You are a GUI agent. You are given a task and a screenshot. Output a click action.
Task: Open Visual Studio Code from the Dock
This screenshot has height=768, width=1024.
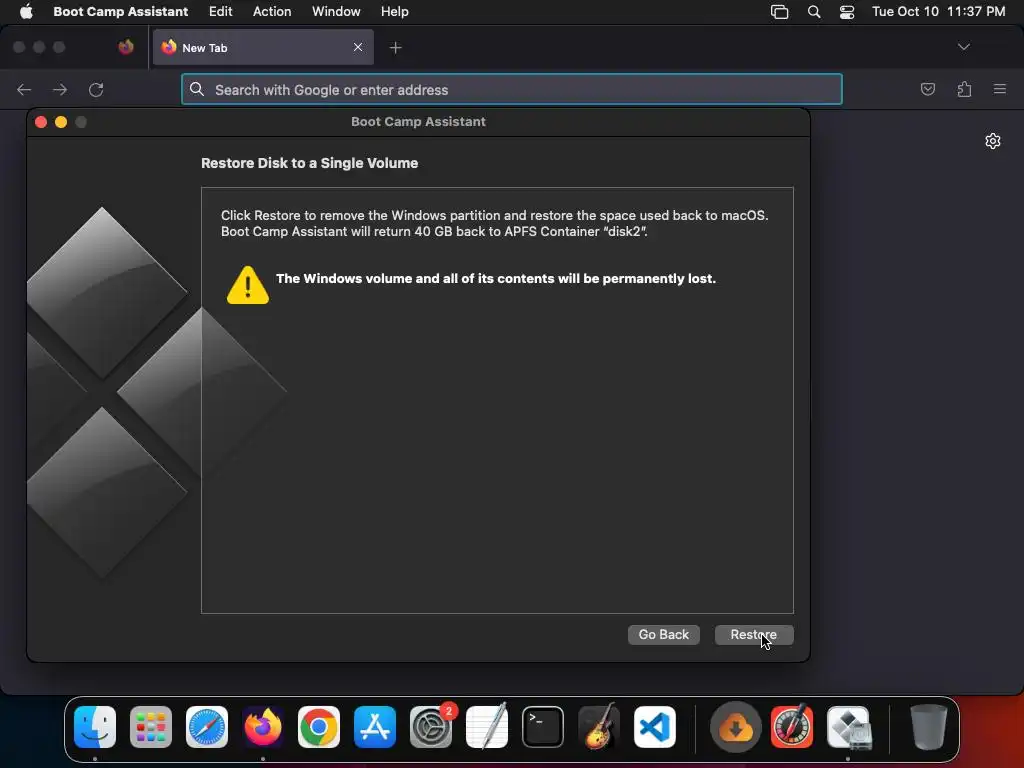coord(655,727)
